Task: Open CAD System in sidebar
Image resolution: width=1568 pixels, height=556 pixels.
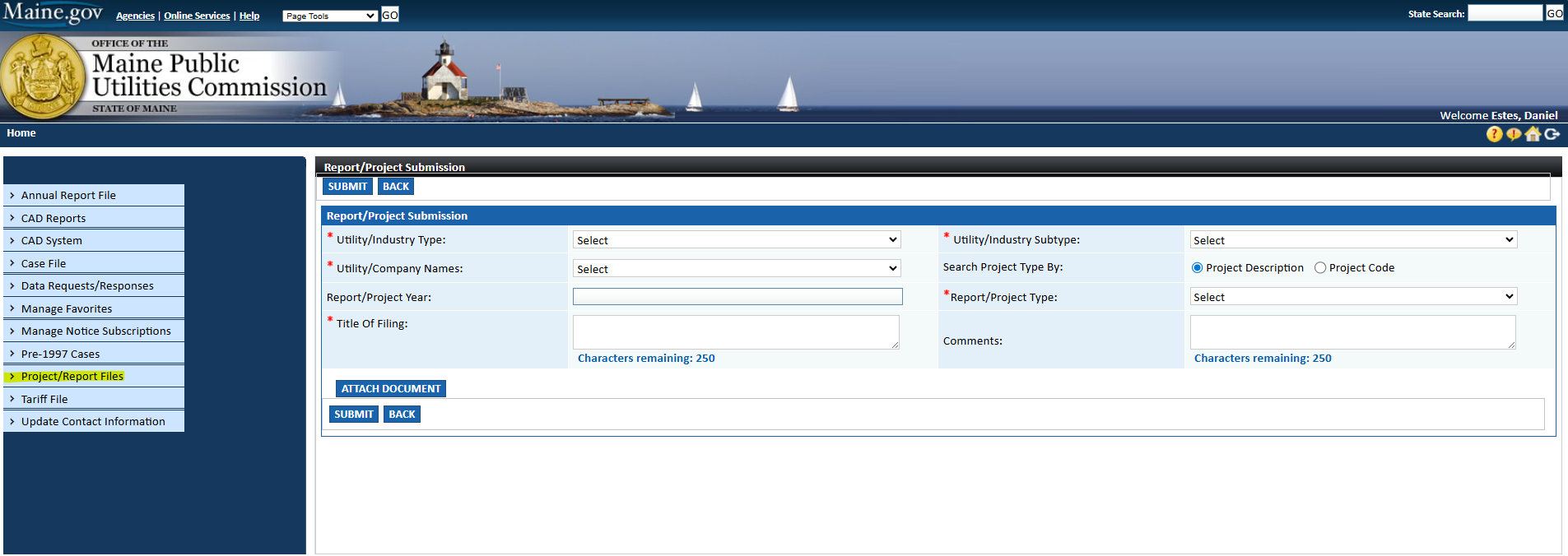Action: click(x=94, y=241)
